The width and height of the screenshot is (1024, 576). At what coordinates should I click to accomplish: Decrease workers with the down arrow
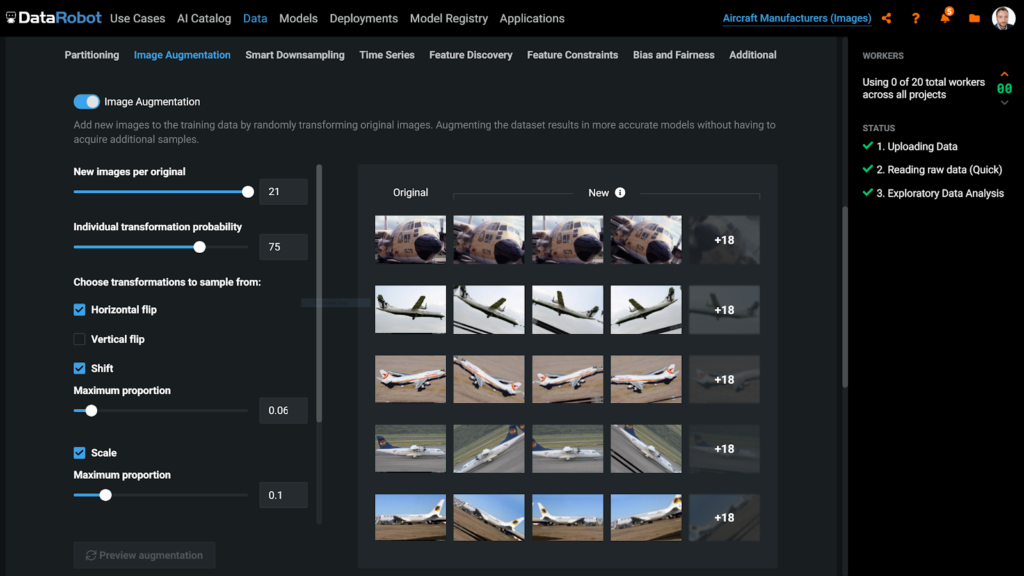[x=1004, y=102]
